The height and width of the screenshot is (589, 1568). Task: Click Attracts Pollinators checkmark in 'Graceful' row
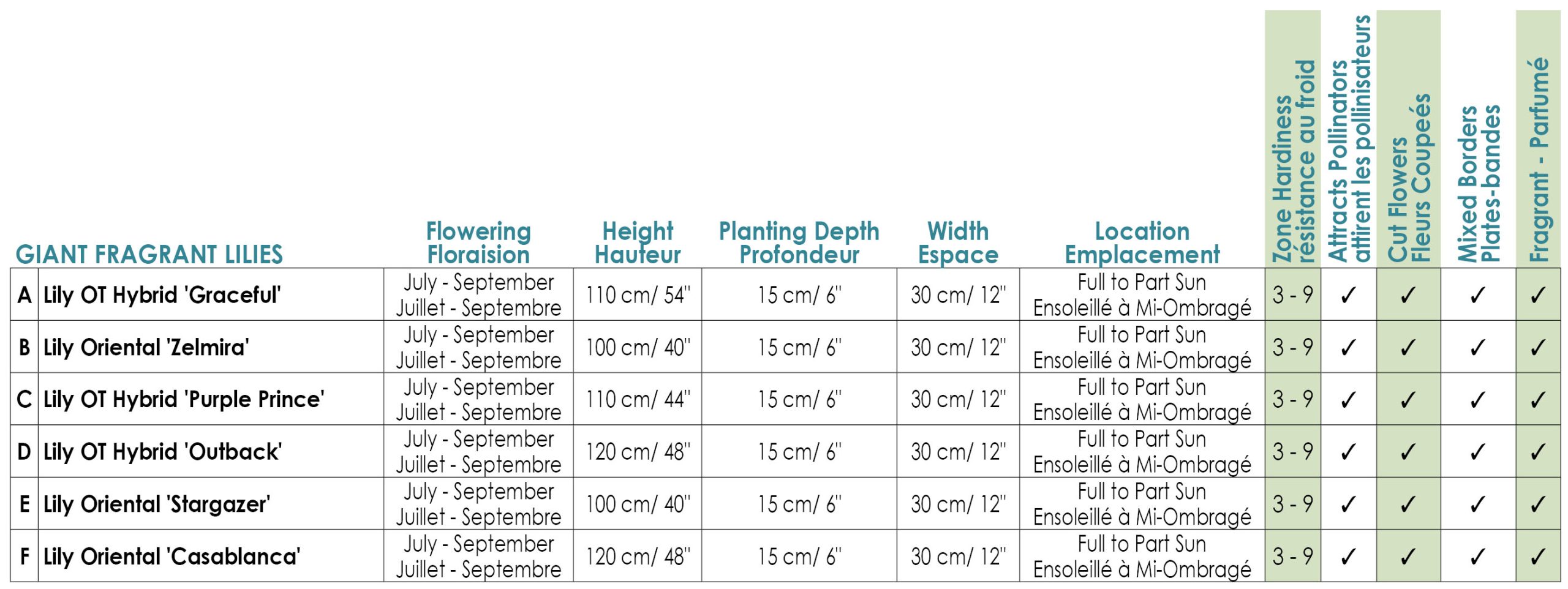tap(1347, 295)
